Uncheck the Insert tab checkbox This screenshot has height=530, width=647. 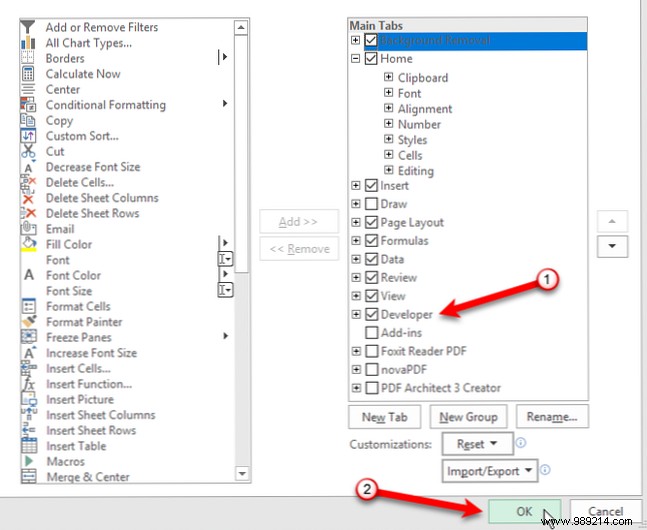(371, 185)
